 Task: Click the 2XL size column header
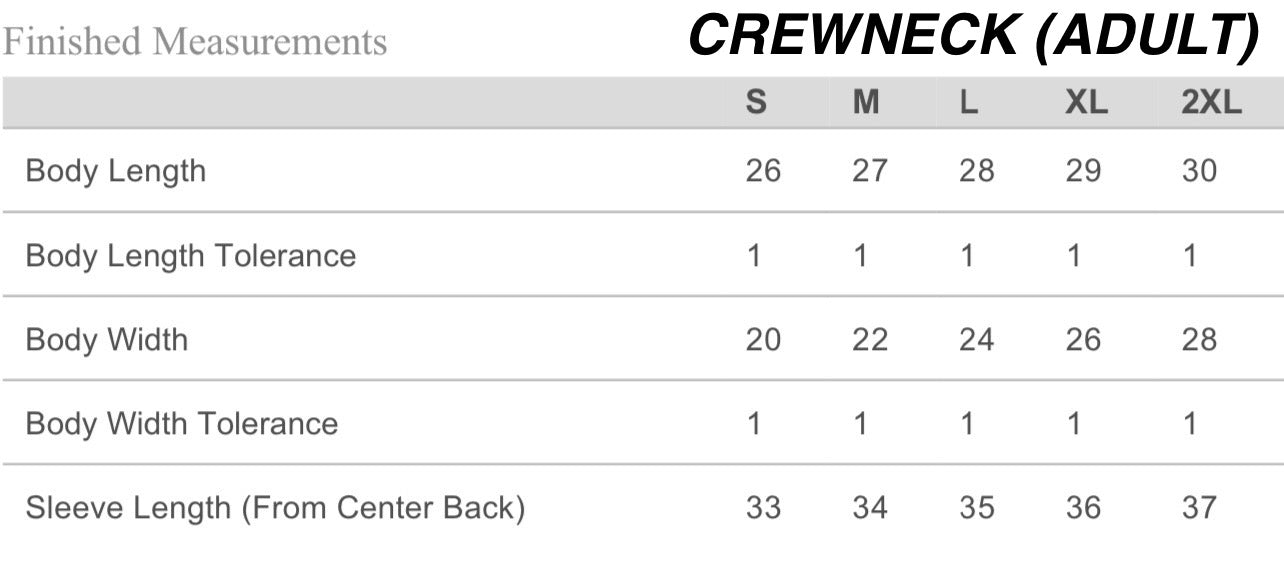(1211, 103)
